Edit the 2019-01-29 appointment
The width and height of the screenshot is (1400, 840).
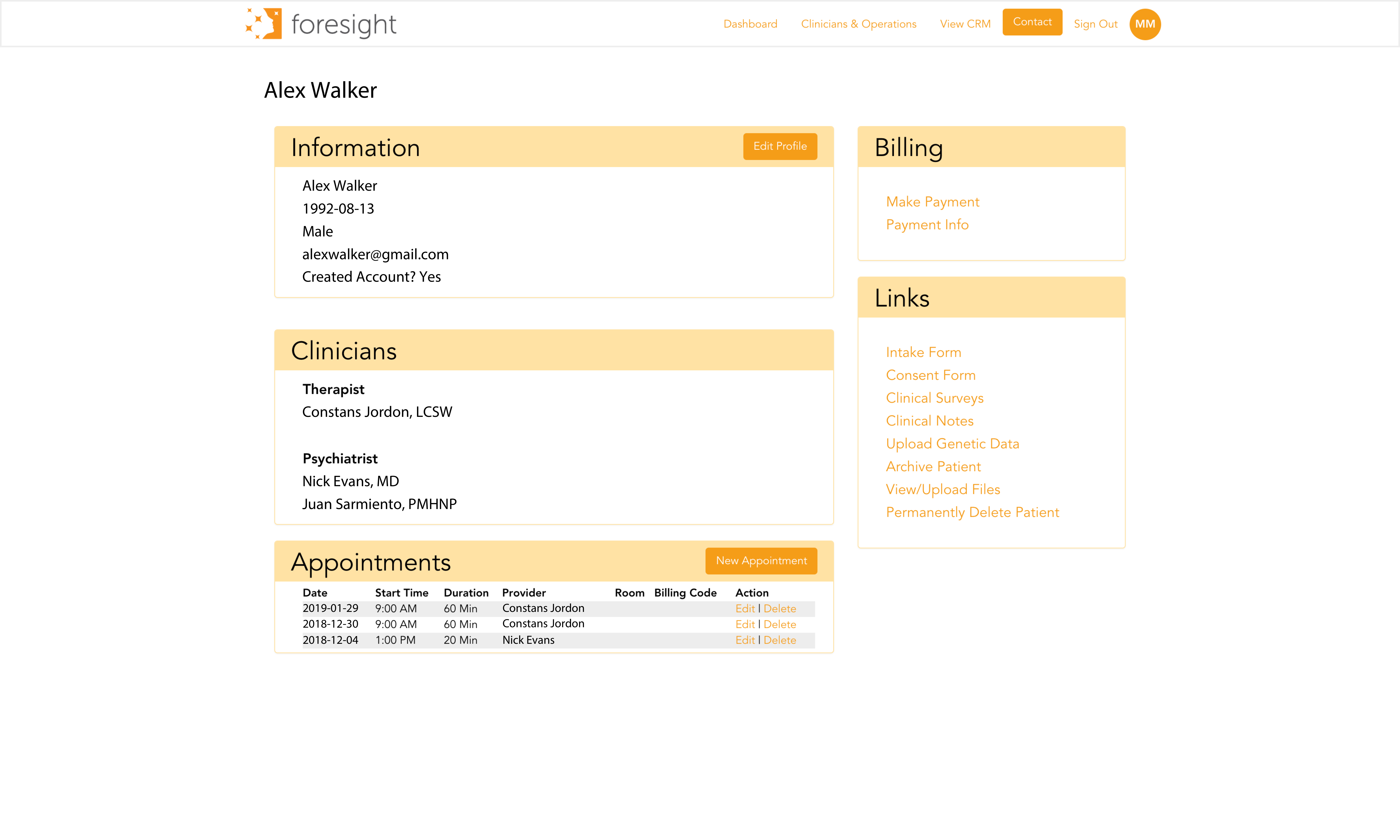[x=745, y=609]
